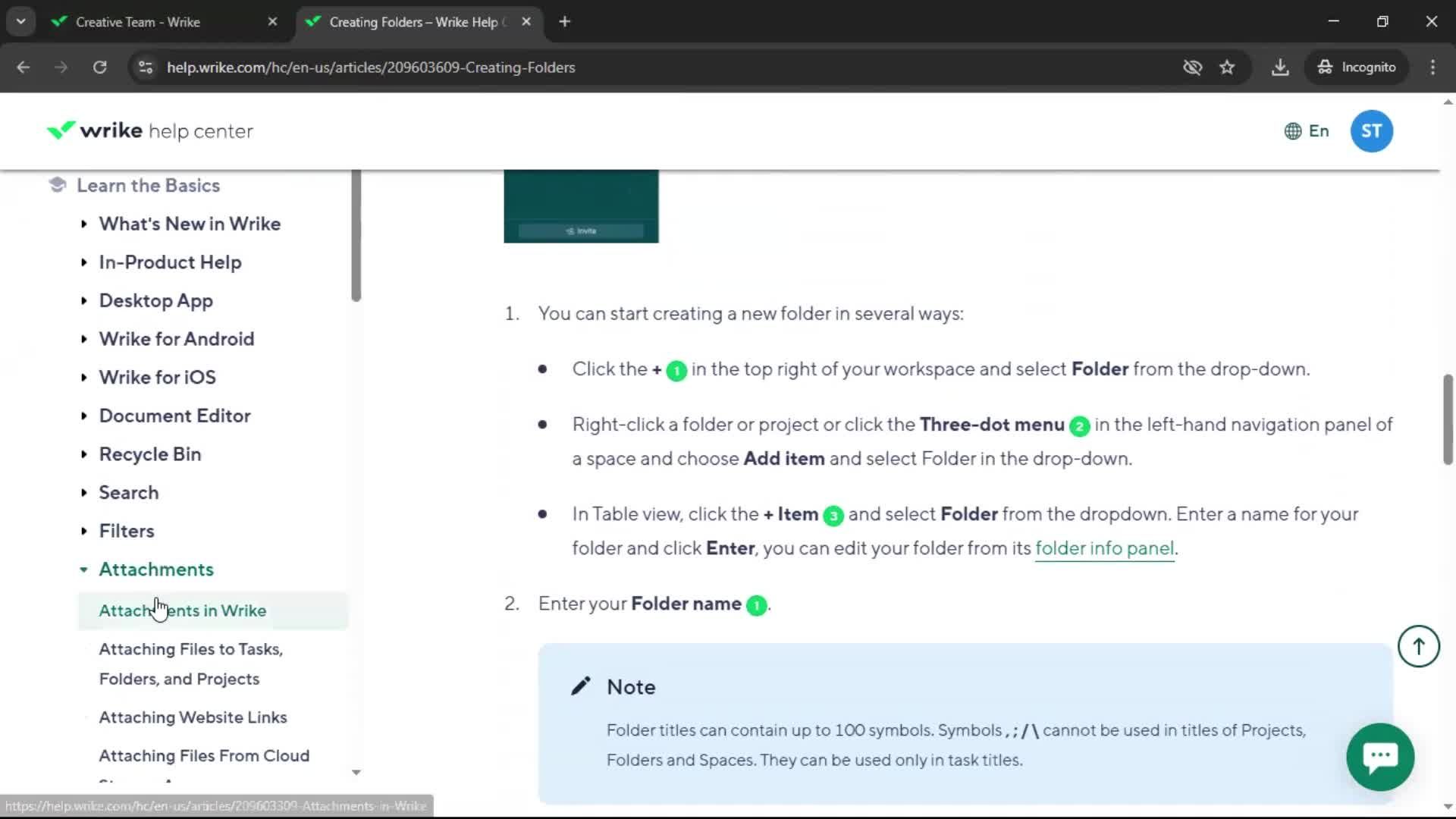Open the tab search dropdown
Image resolution: width=1456 pixels, height=819 pixels.
(21, 22)
